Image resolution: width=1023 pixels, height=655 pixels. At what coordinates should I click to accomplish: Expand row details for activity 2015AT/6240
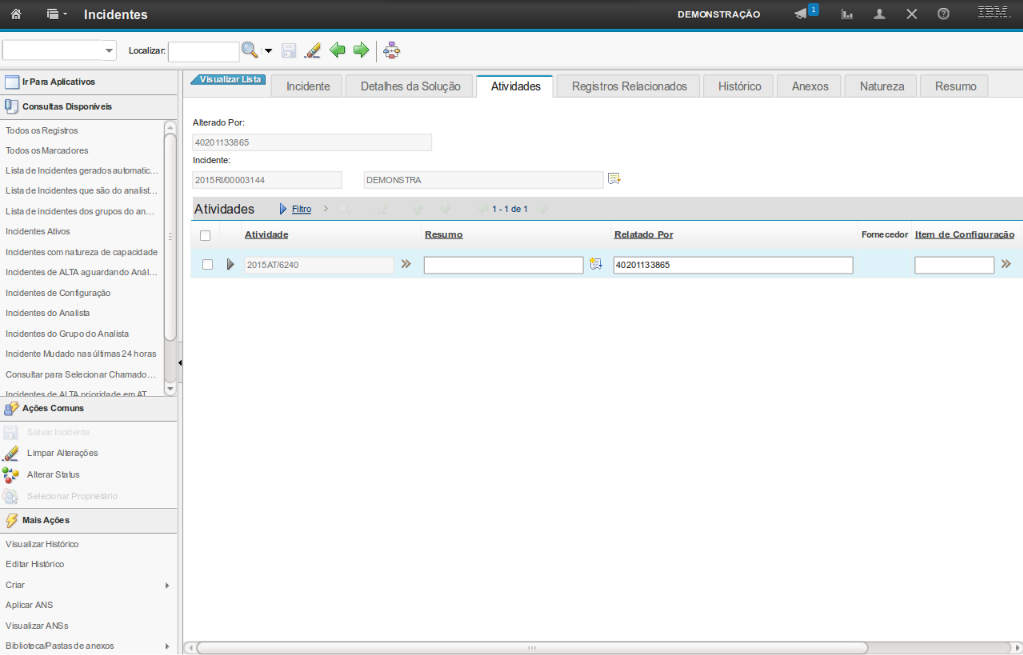(x=230, y=265)
